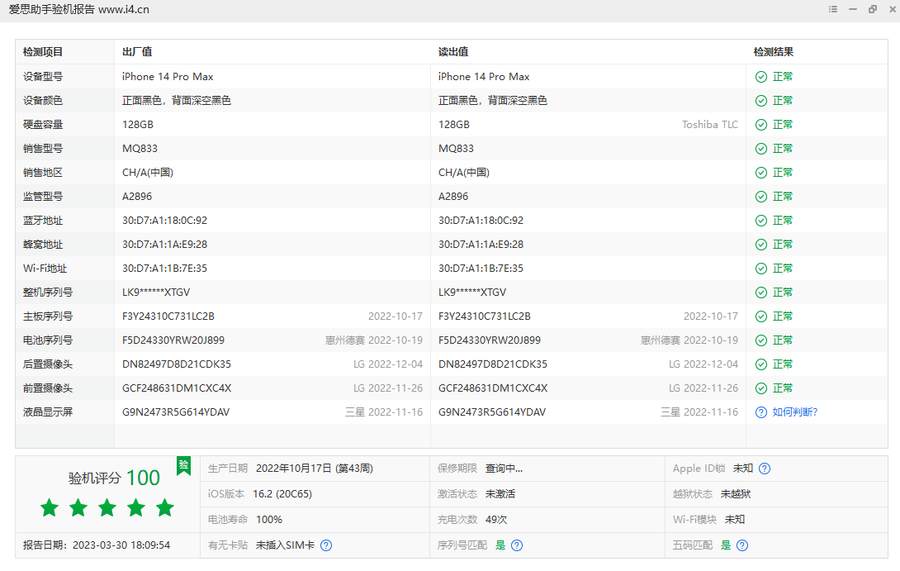Click green check icon for 蜂窝地址 row
The height and width of the screenshot is (571, 900).
761,245
